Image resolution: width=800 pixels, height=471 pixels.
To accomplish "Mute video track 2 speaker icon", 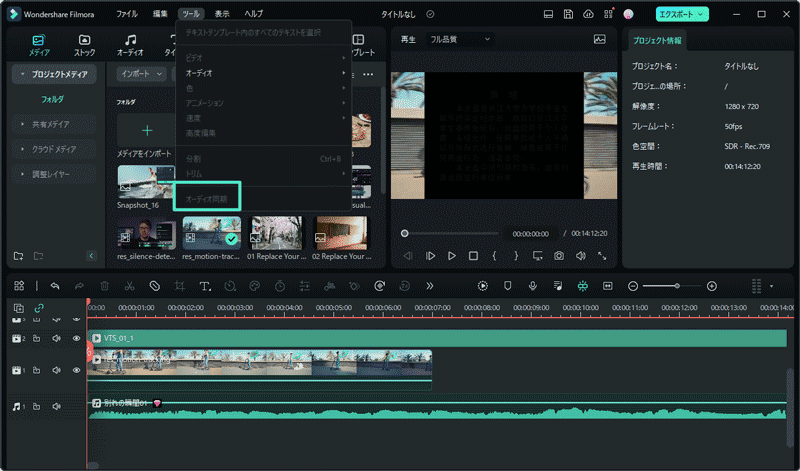I will 56,338.
